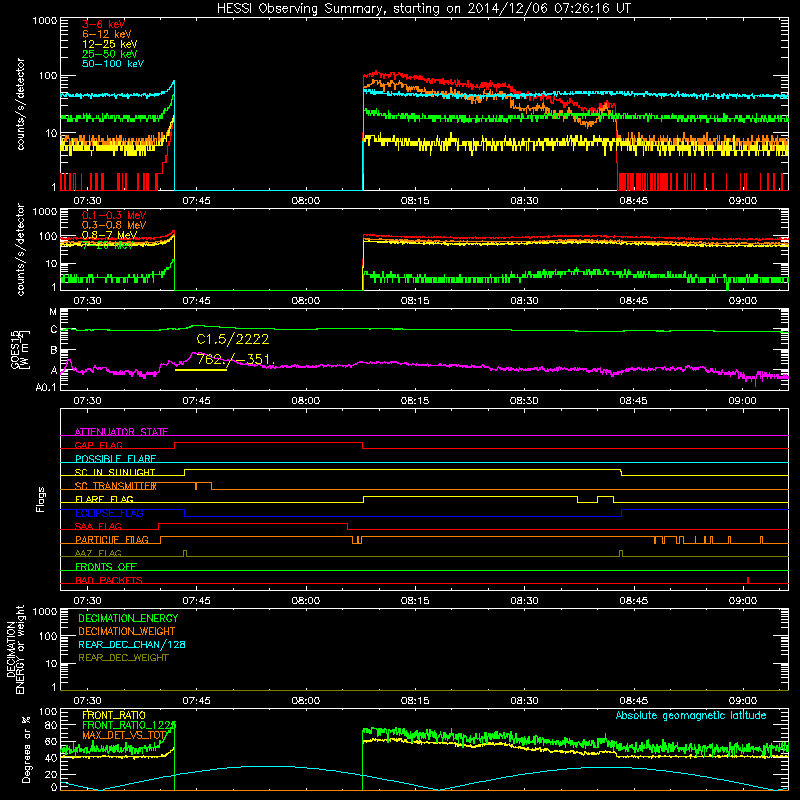Screen dimensions: 800x800
Task: Click the REAR_DEC_CHAN/128 legend label
Action: point(132,645)
